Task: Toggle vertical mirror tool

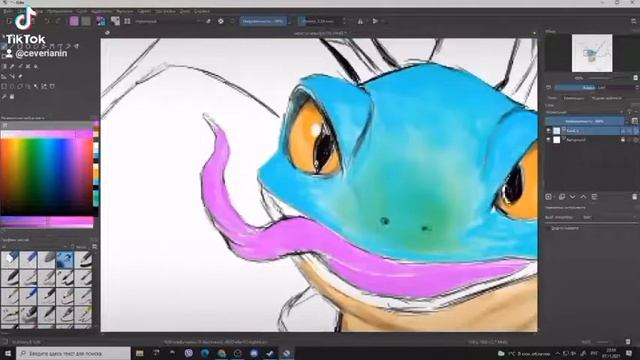Action: 375,21
